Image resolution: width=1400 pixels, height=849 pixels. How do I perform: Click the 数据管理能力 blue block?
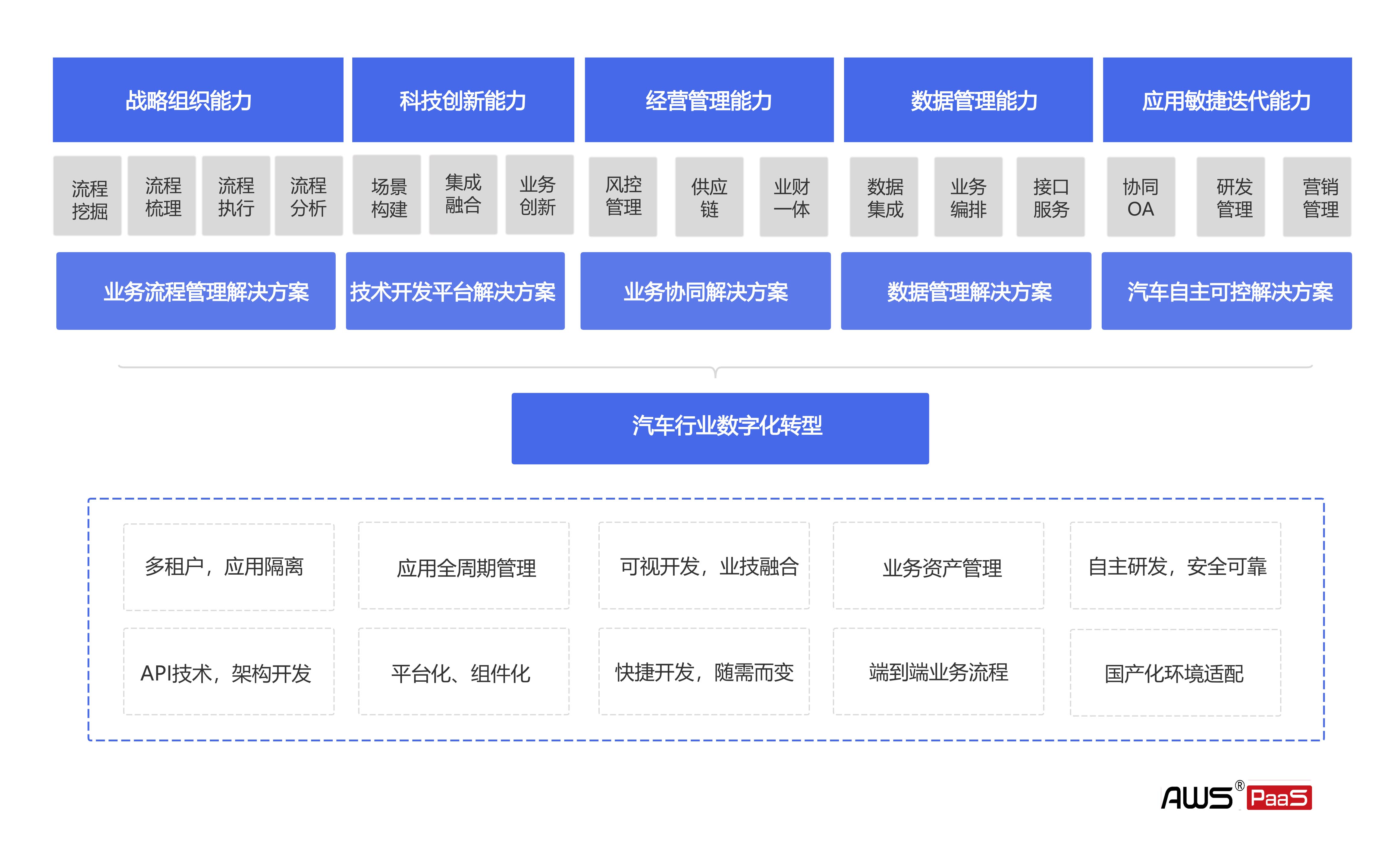coord(968,100)
